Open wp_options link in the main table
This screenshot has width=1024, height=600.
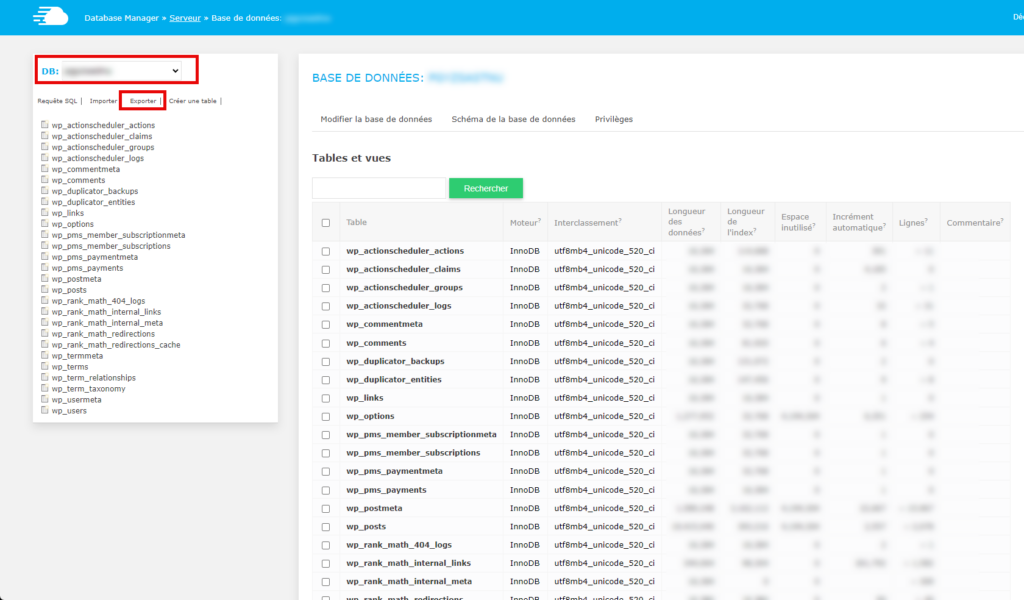pyautogui.click(x=370, y=416)
